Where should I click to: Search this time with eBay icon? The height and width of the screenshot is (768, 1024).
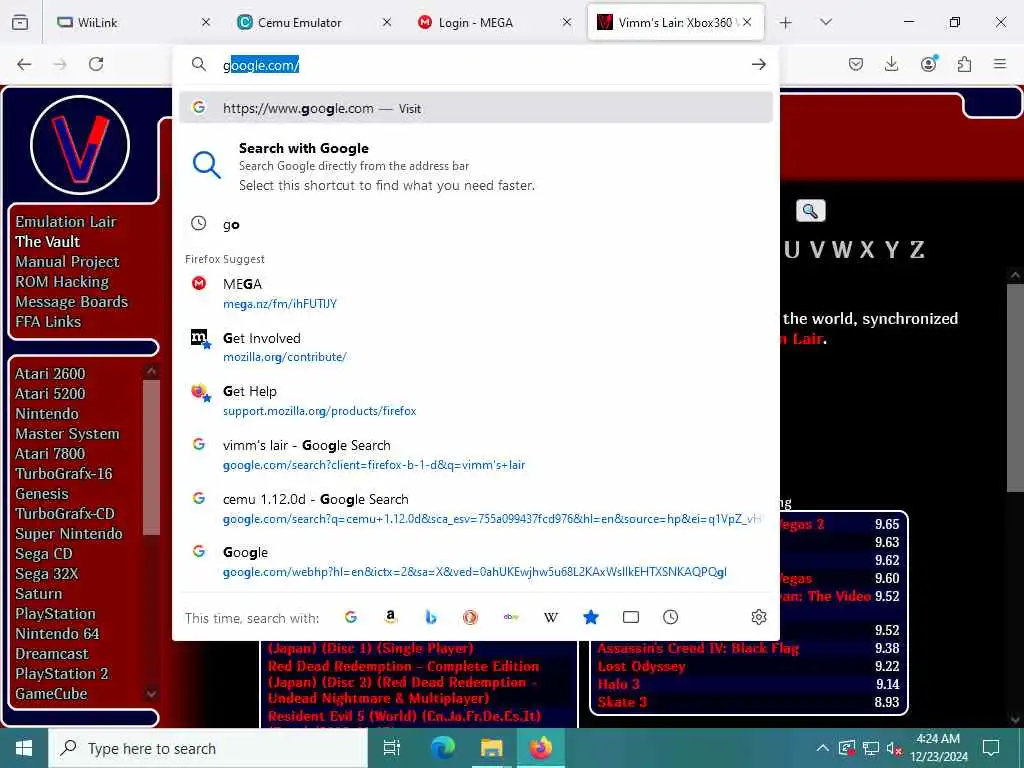[x=511, y=617]
